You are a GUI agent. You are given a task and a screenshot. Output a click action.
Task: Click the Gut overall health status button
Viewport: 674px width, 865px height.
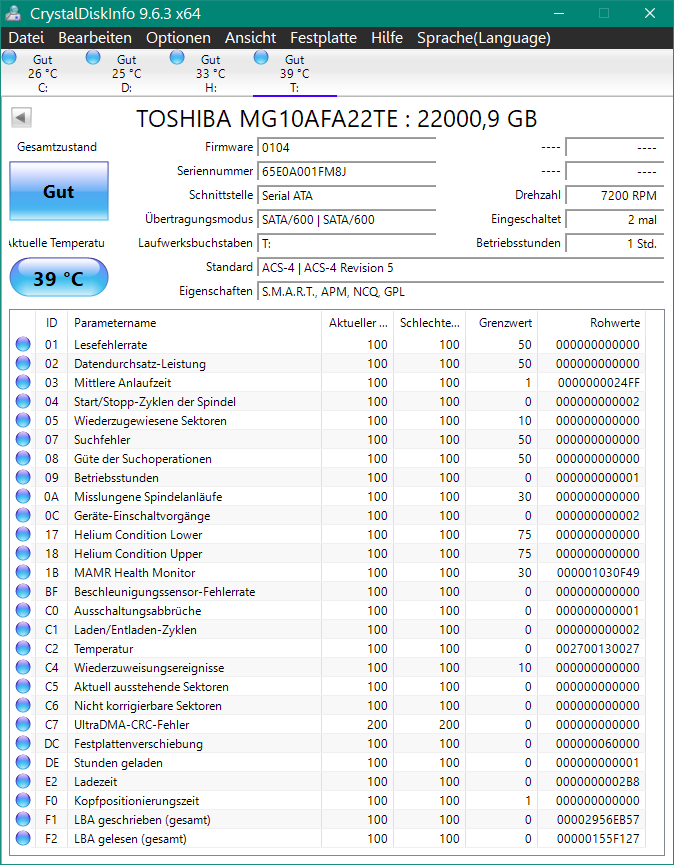59,191
